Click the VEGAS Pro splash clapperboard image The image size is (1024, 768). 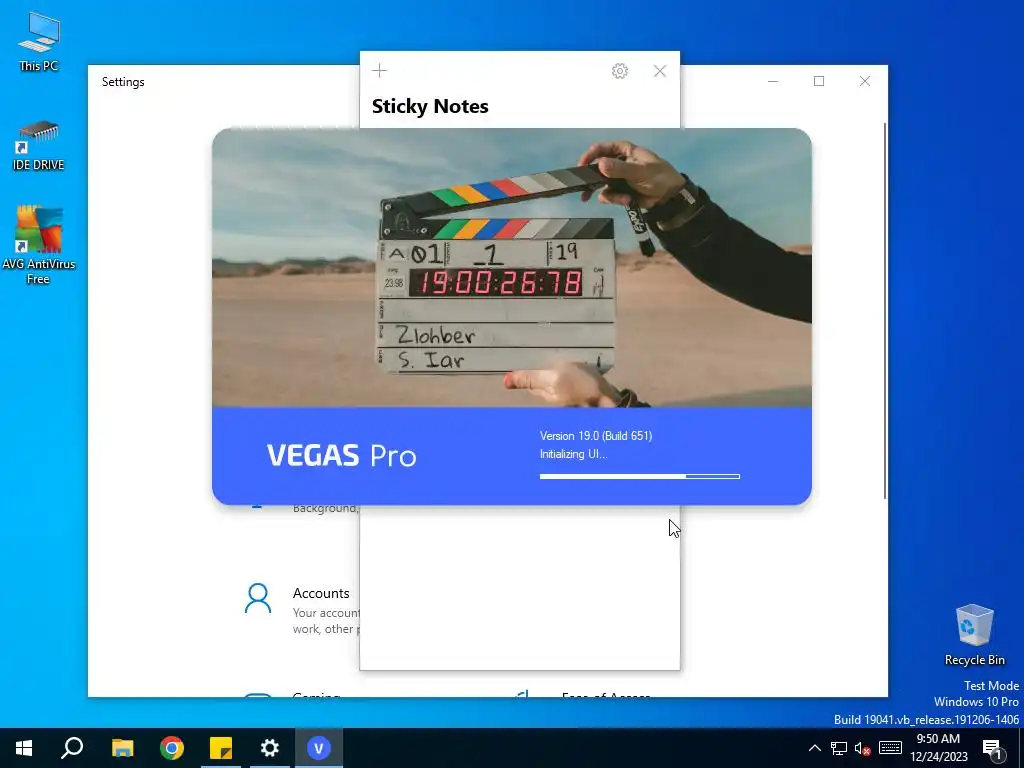pos(511,268)
